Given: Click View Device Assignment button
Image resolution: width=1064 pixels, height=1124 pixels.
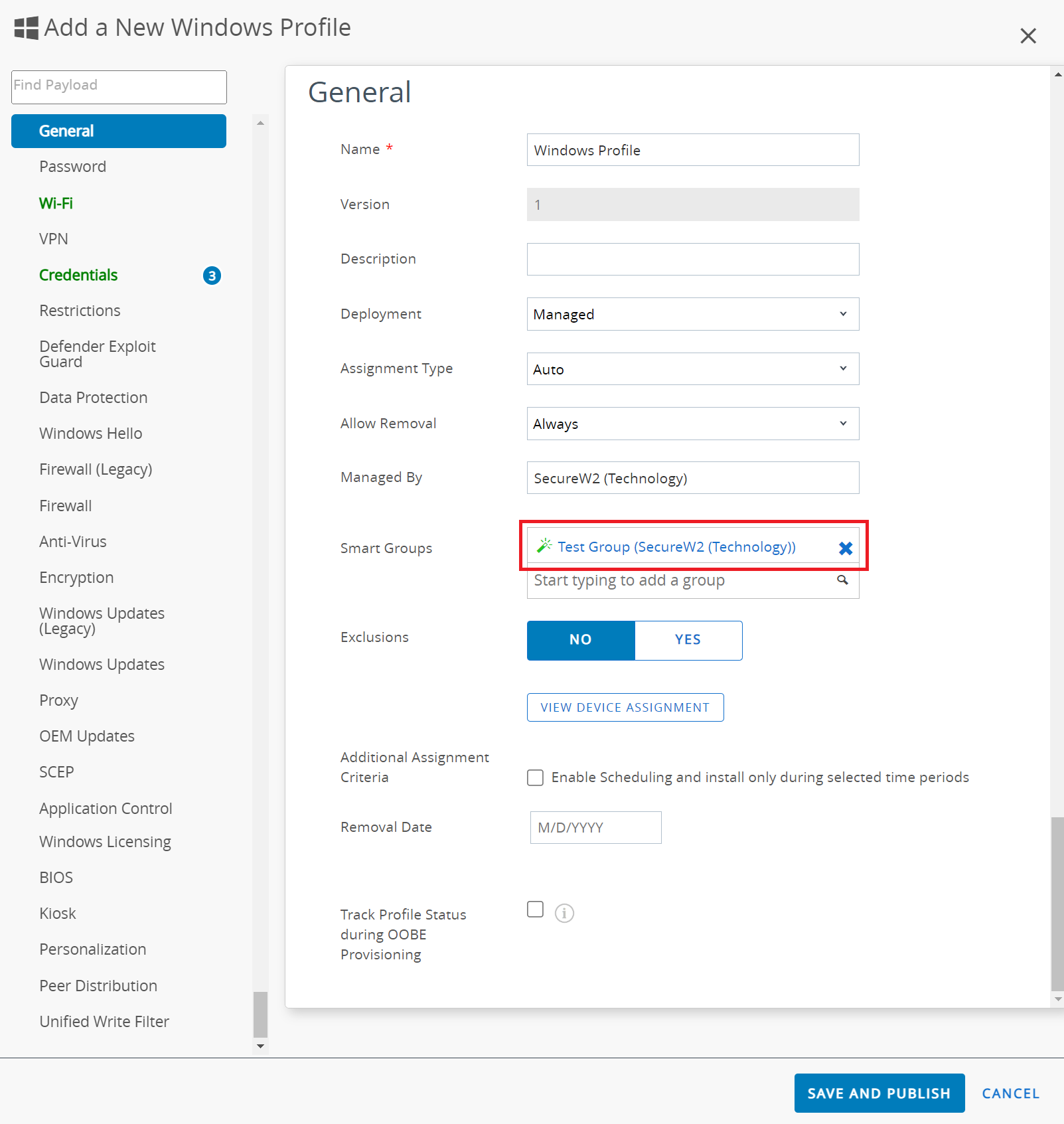Looking at the screenshot, I should [x=625, y=708].
